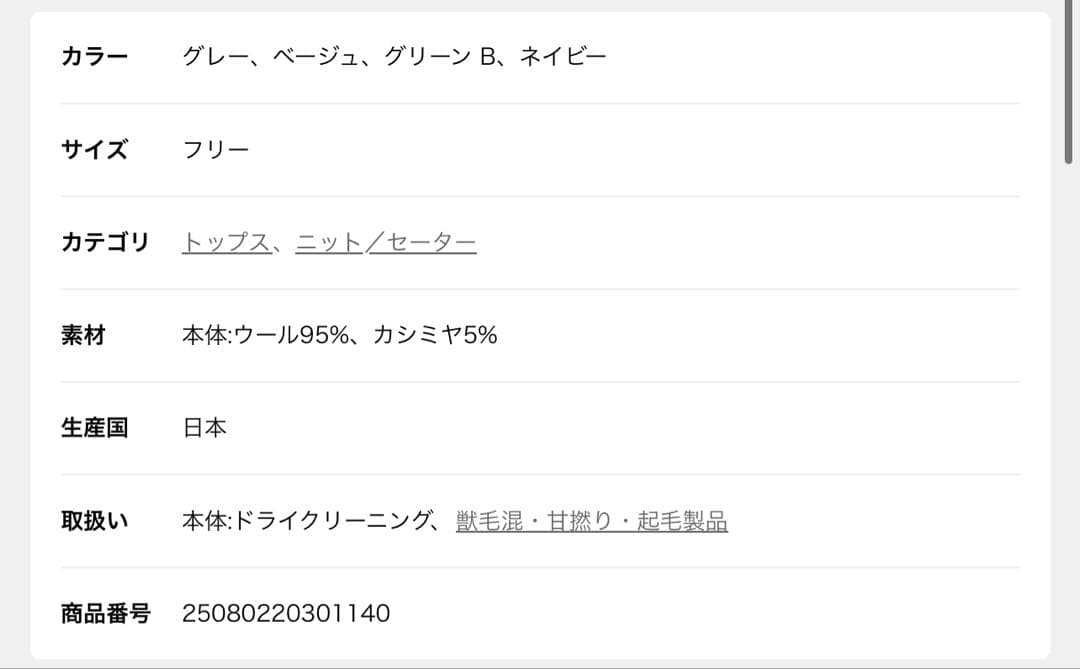Select the カテゴリ row label

(x=105, y=242)
